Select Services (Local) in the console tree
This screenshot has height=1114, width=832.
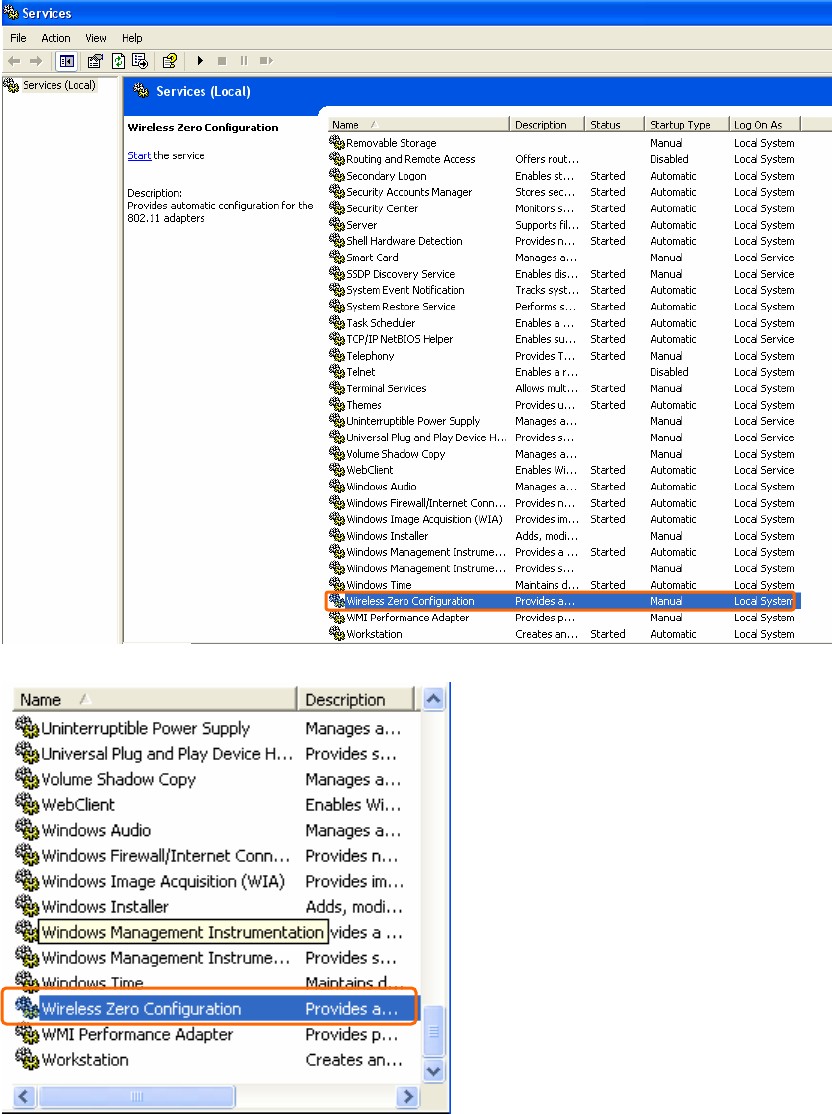click(59, 85)
